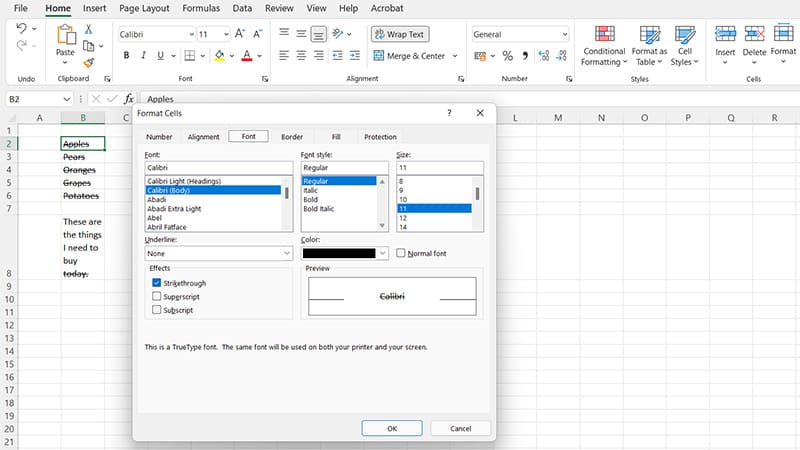Open the font Color dropdown arrow
The image size is (800, 450).
tap(383, 253)
